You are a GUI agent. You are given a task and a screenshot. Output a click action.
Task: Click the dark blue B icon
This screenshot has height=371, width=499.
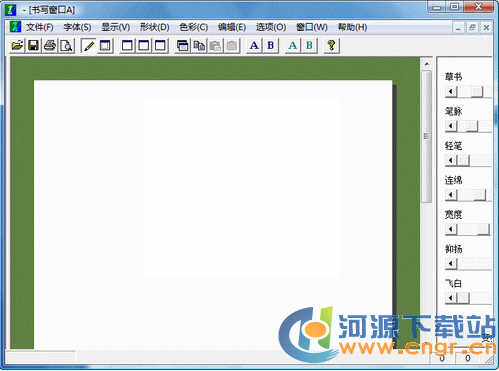(x=271, y=45)
